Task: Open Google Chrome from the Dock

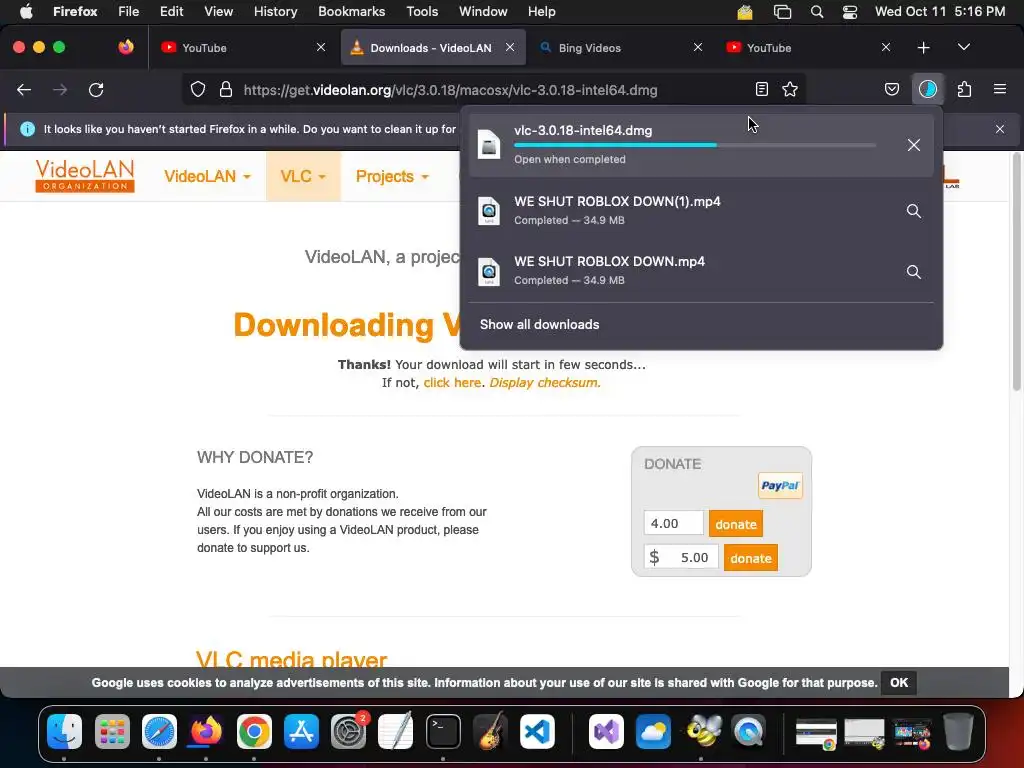Action: (254, 731)
